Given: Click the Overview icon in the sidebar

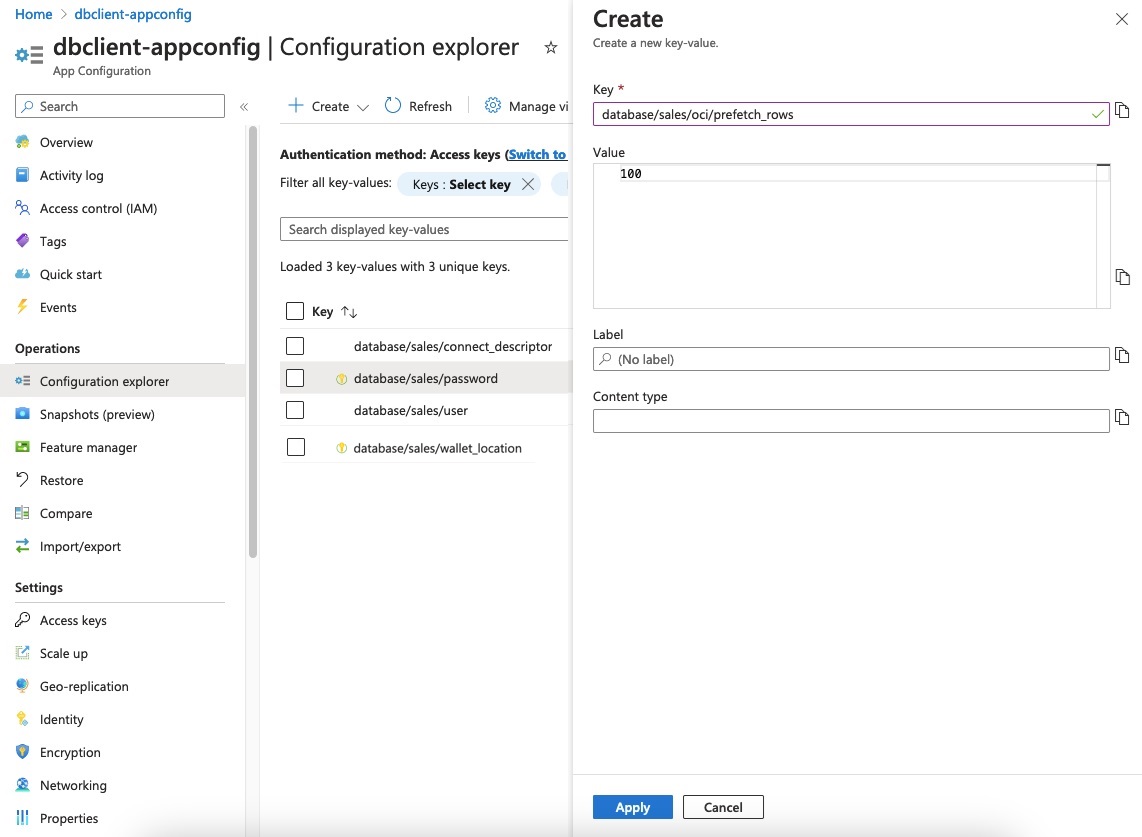Looking at the screenshot, I should click(x=23, y=142).
